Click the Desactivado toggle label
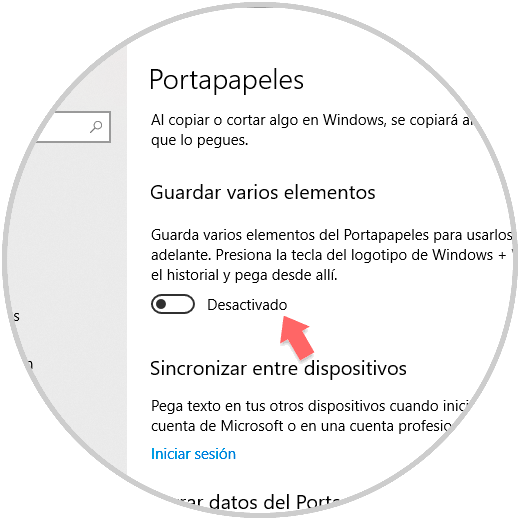The image size is (520, 520). (247, 305)
